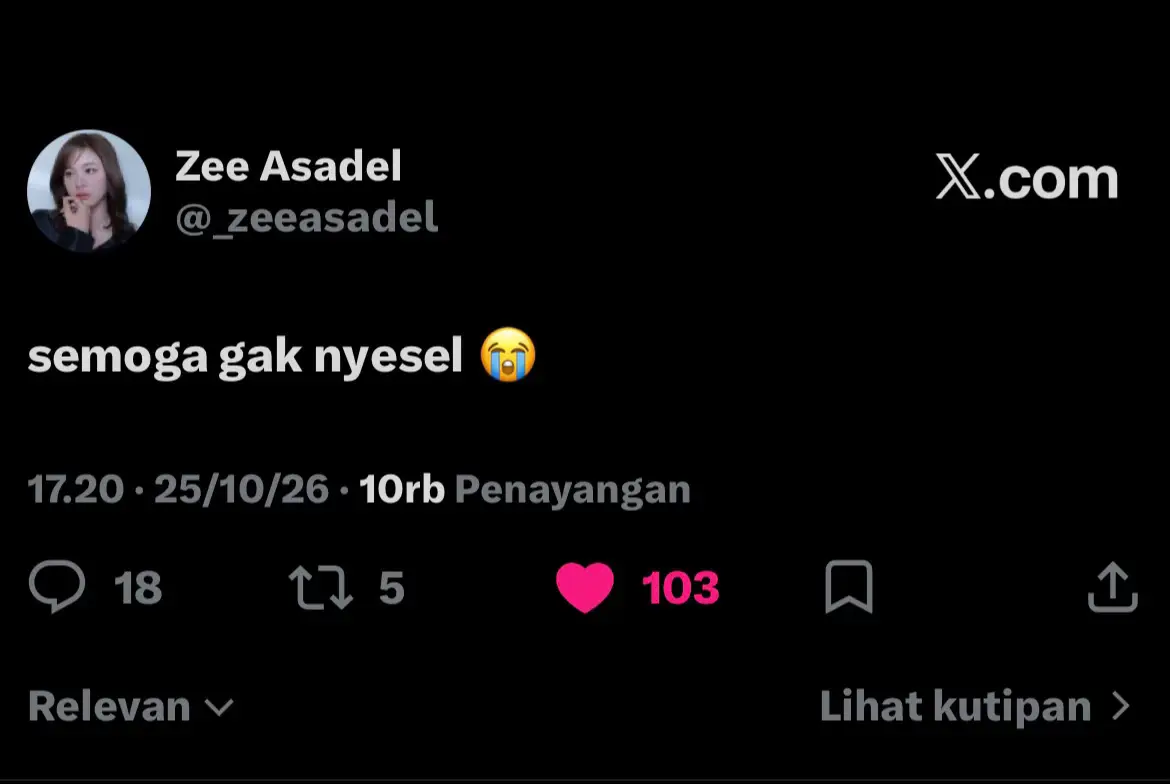Click the Zee Asadel display name
The width and height of the screenshot is (1170, 784).
pyautogui.click(x=288, y=166)
